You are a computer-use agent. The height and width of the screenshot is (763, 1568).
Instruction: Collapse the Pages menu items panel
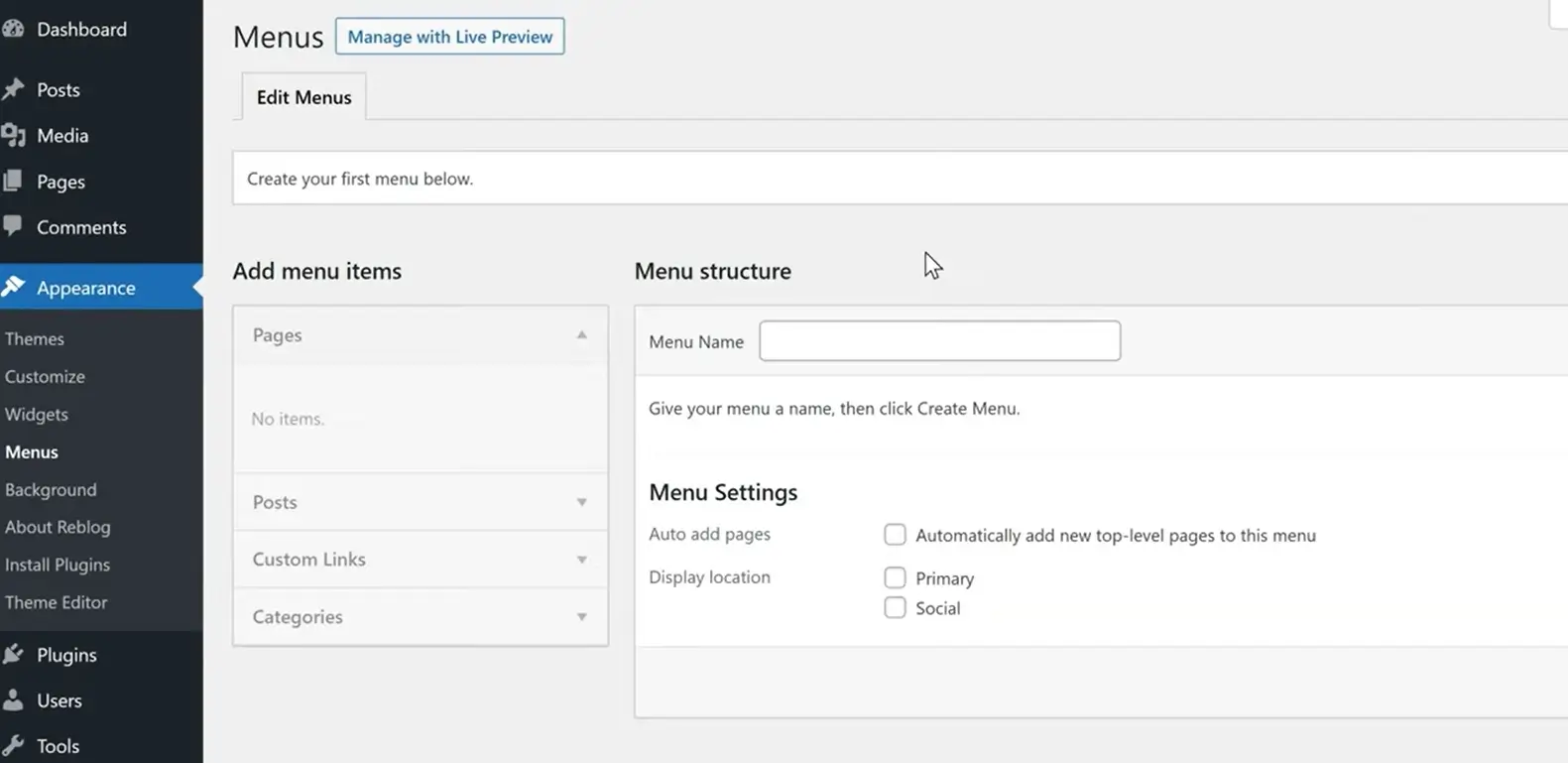(x=581, y=335)
